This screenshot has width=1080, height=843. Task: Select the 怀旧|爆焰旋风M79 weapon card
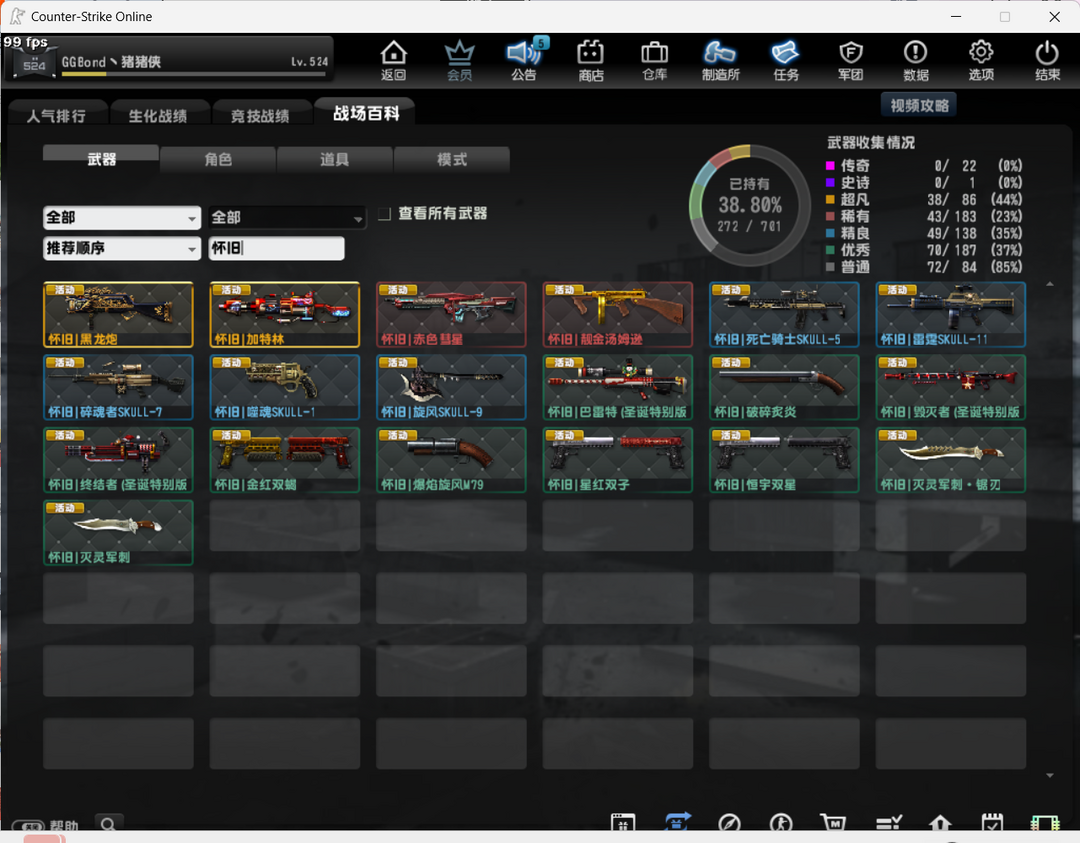[451, 460]
